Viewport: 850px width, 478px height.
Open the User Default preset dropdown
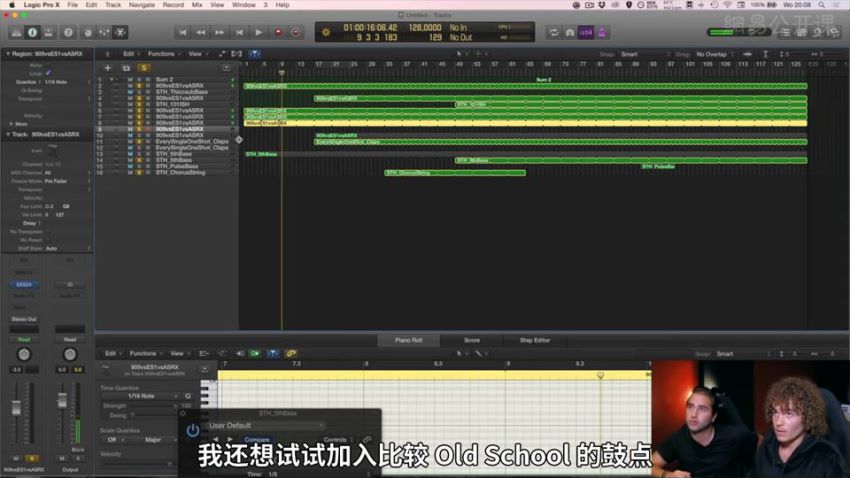(266, 425)
